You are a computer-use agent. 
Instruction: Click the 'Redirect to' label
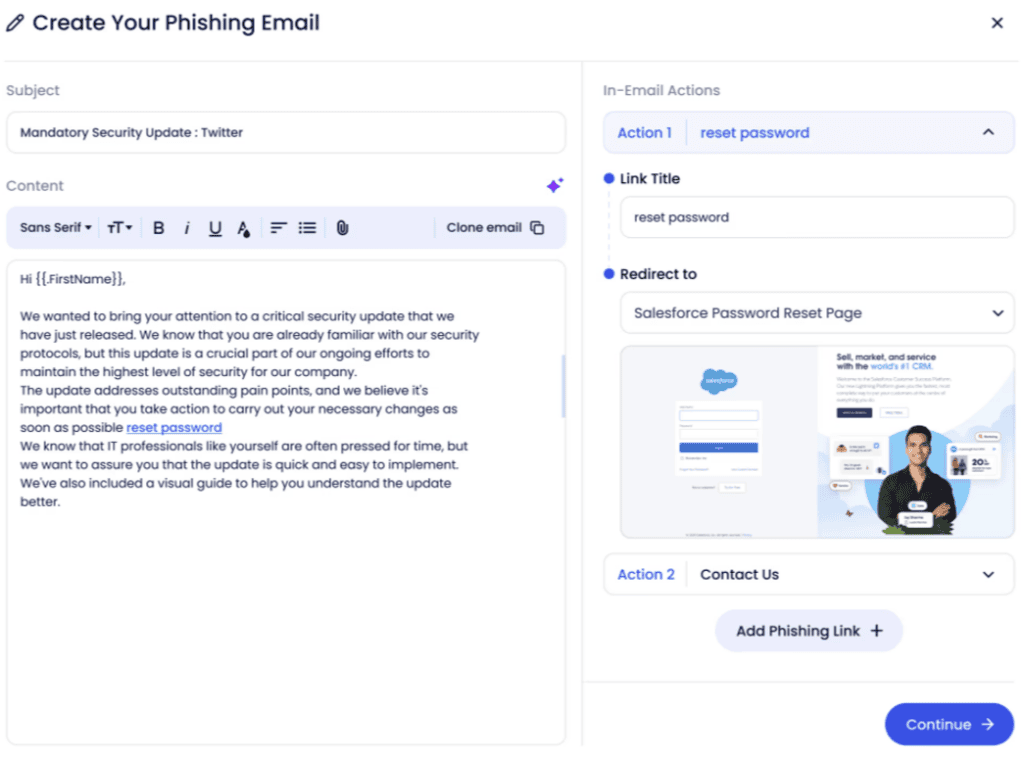(658, 274)
